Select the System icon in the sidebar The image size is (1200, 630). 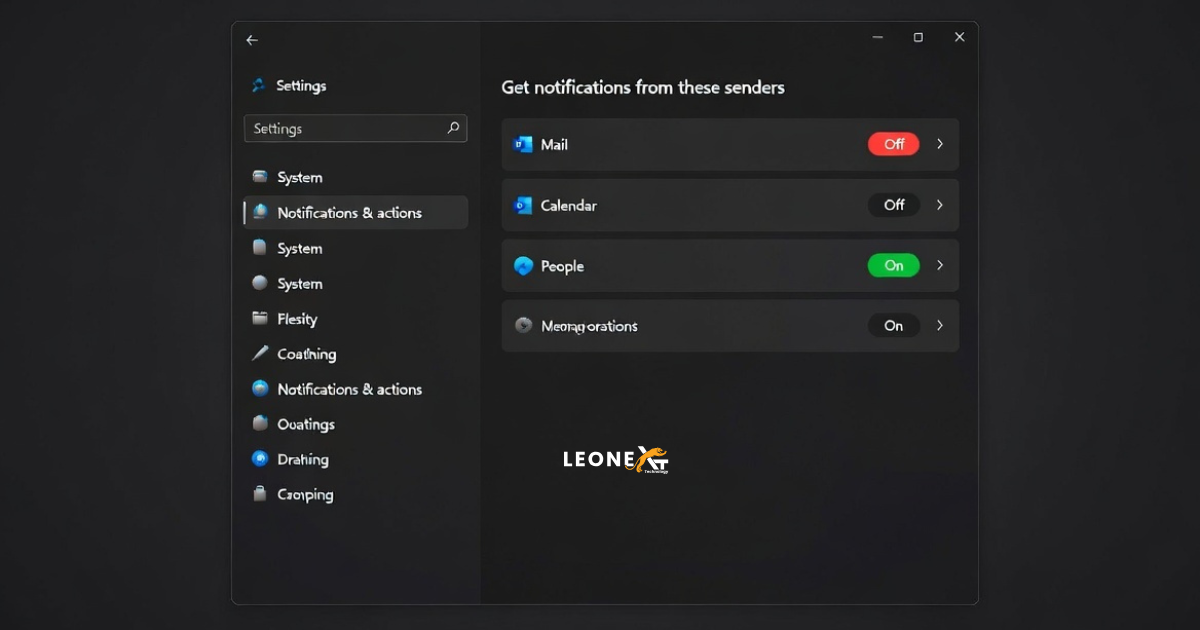(x=260, y=177)
